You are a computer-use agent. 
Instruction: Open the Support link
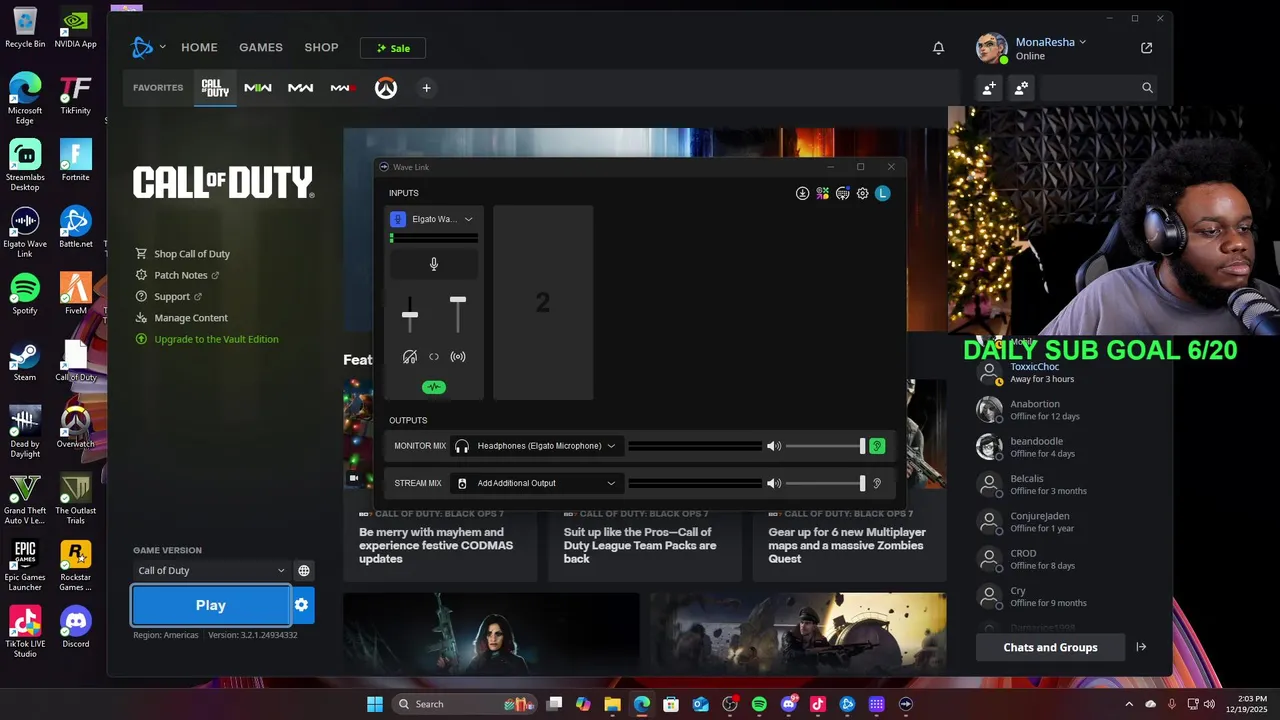pyautogui.click(x=171, y=297)
